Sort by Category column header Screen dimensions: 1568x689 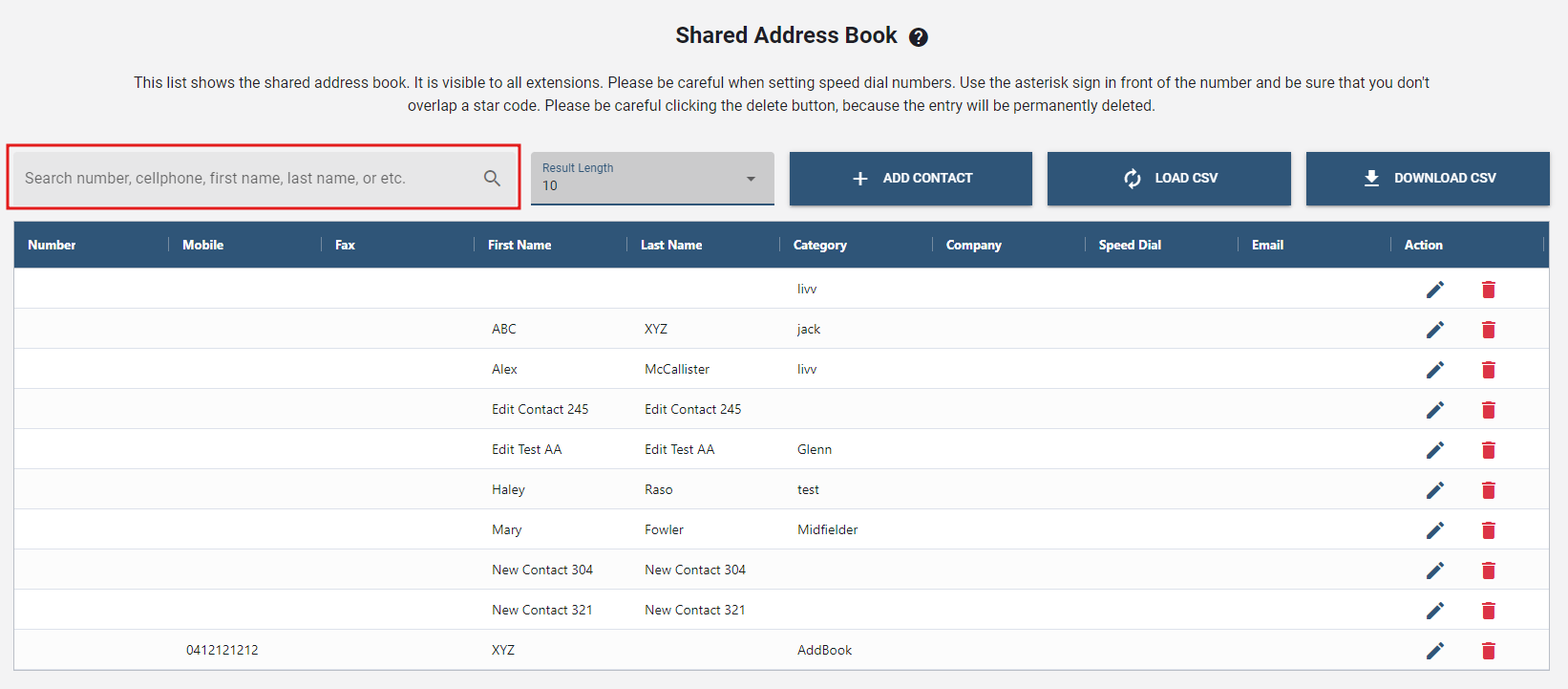[x=819, y=246]
